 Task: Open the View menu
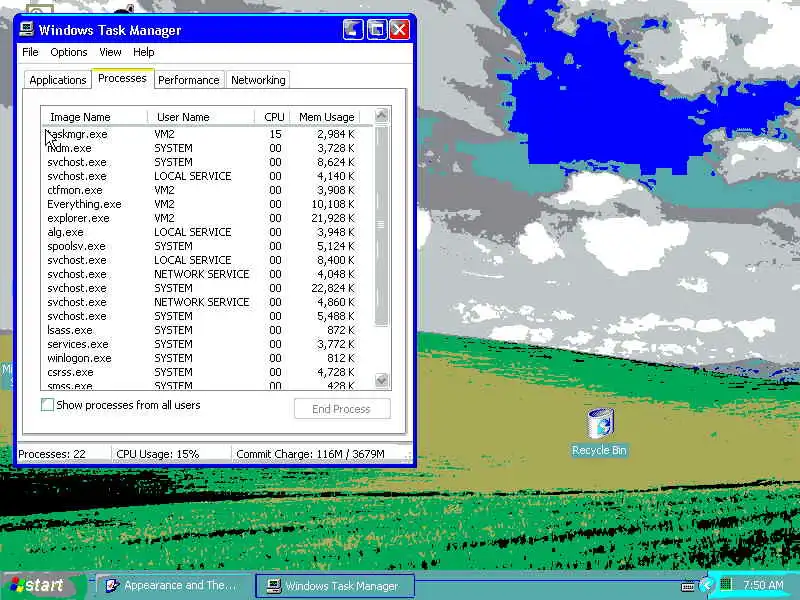click(x=110, y=52)
